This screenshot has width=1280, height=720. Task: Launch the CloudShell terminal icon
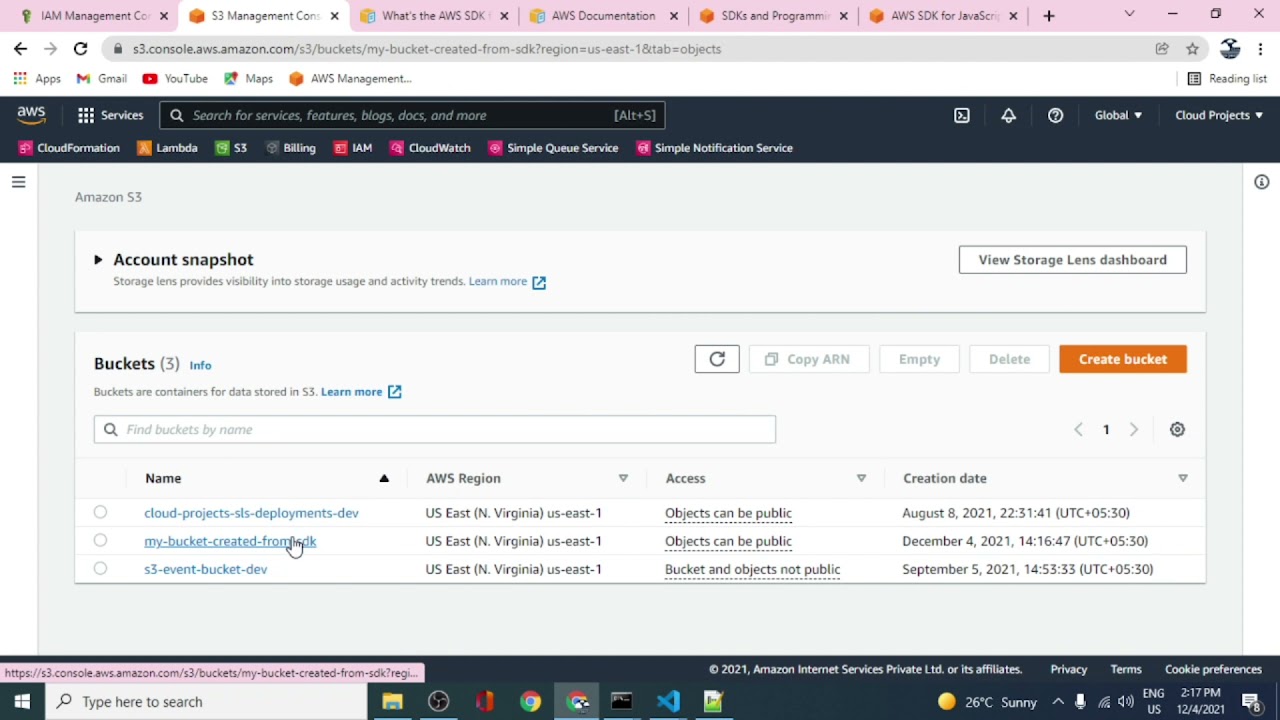[x=962, y=115]
